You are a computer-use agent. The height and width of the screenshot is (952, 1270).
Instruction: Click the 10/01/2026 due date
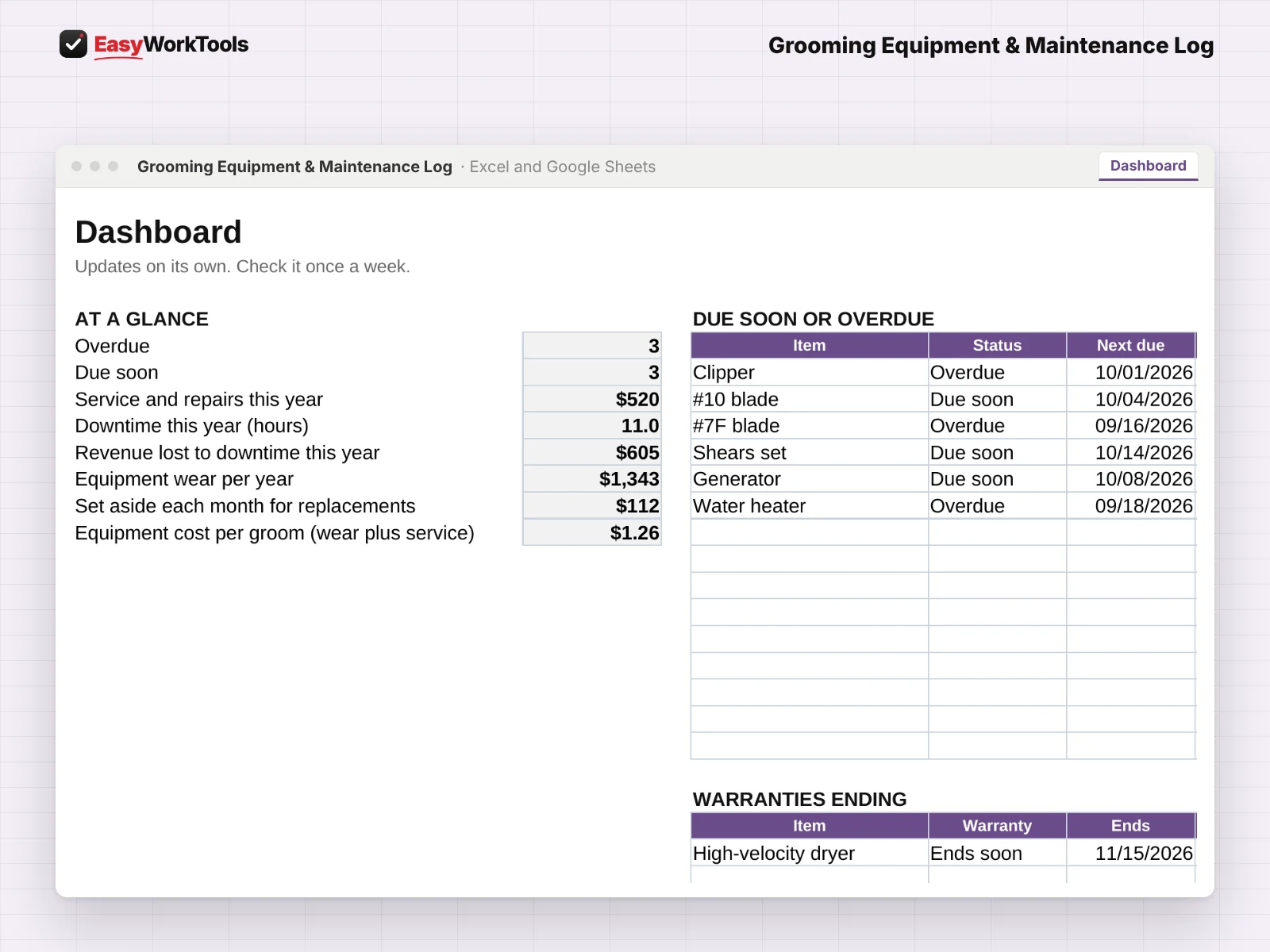point(1130,372)
